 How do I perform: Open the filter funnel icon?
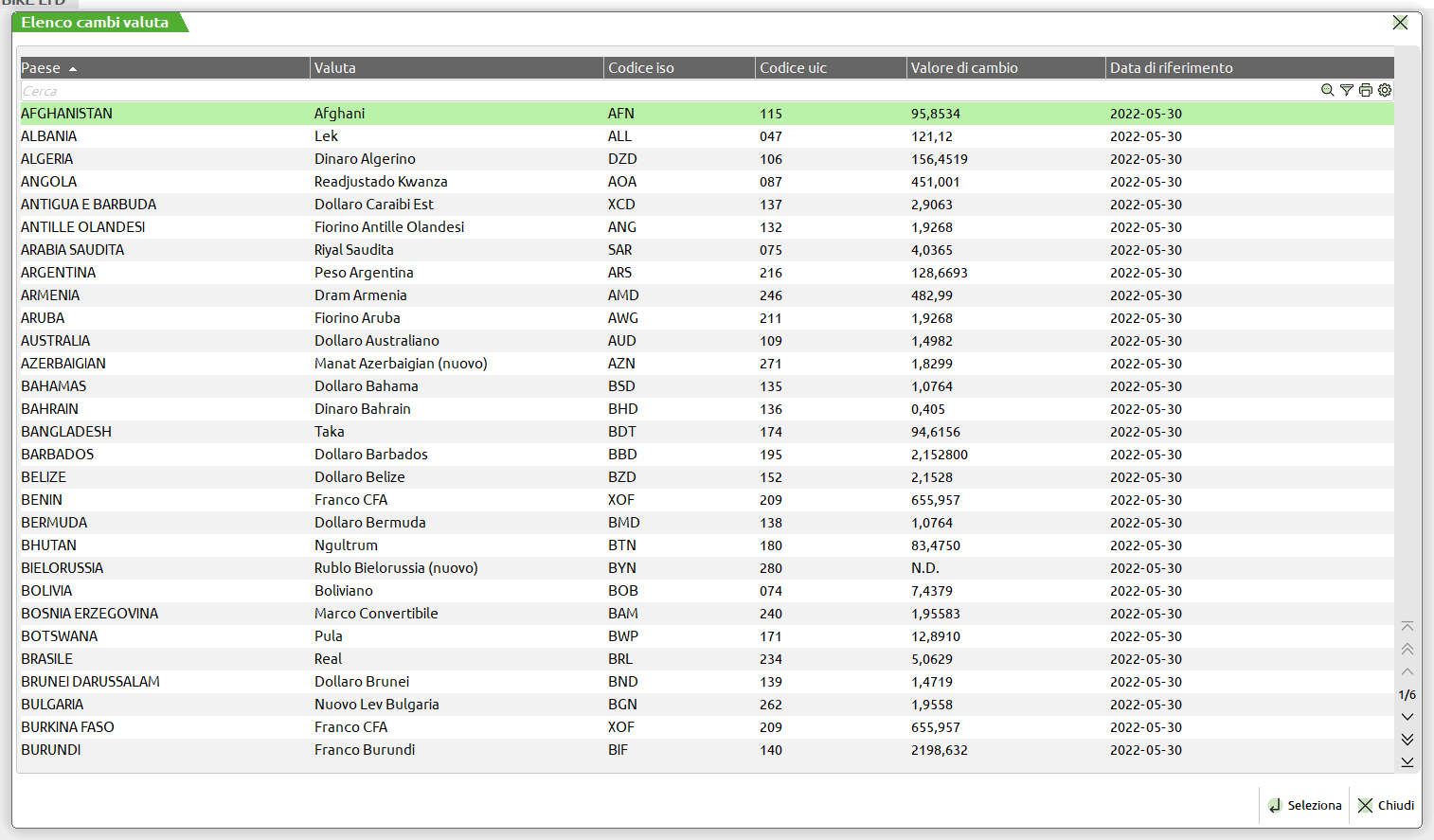click(x=1346, y=90)
